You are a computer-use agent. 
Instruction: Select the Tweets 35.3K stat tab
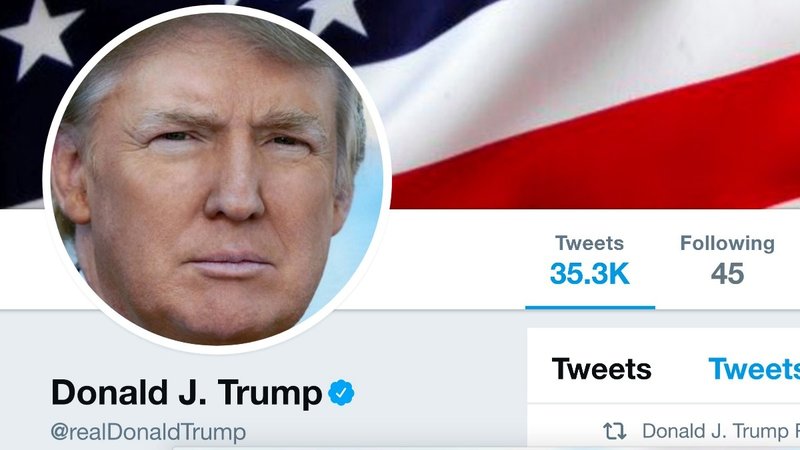point(590,260)
